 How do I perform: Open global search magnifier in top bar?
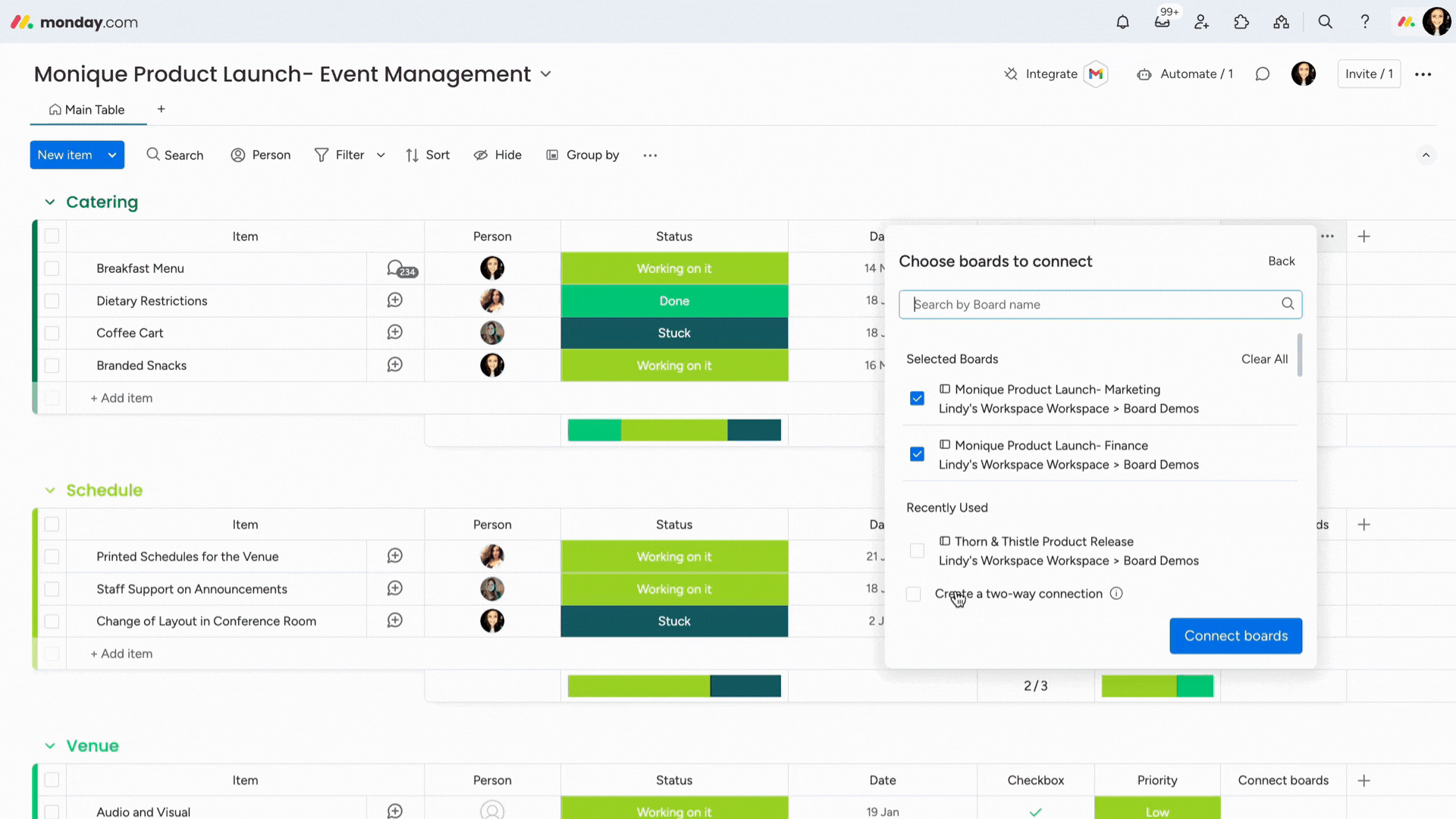1326,22
